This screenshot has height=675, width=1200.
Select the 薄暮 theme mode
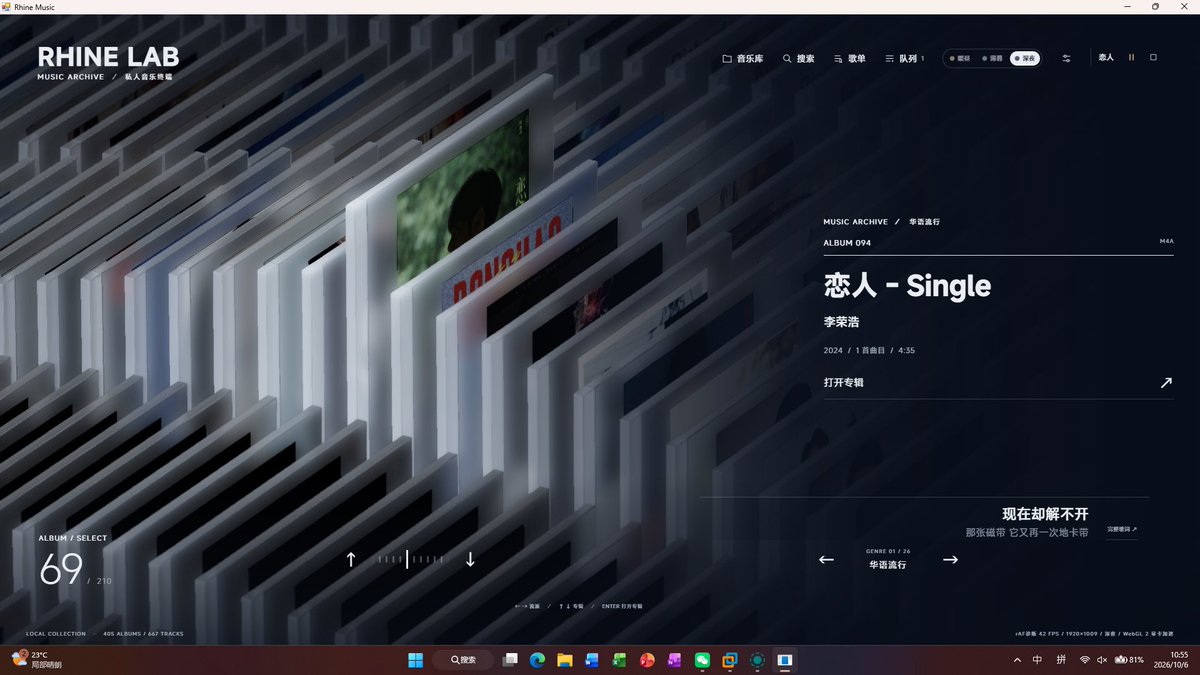point(992,59)
